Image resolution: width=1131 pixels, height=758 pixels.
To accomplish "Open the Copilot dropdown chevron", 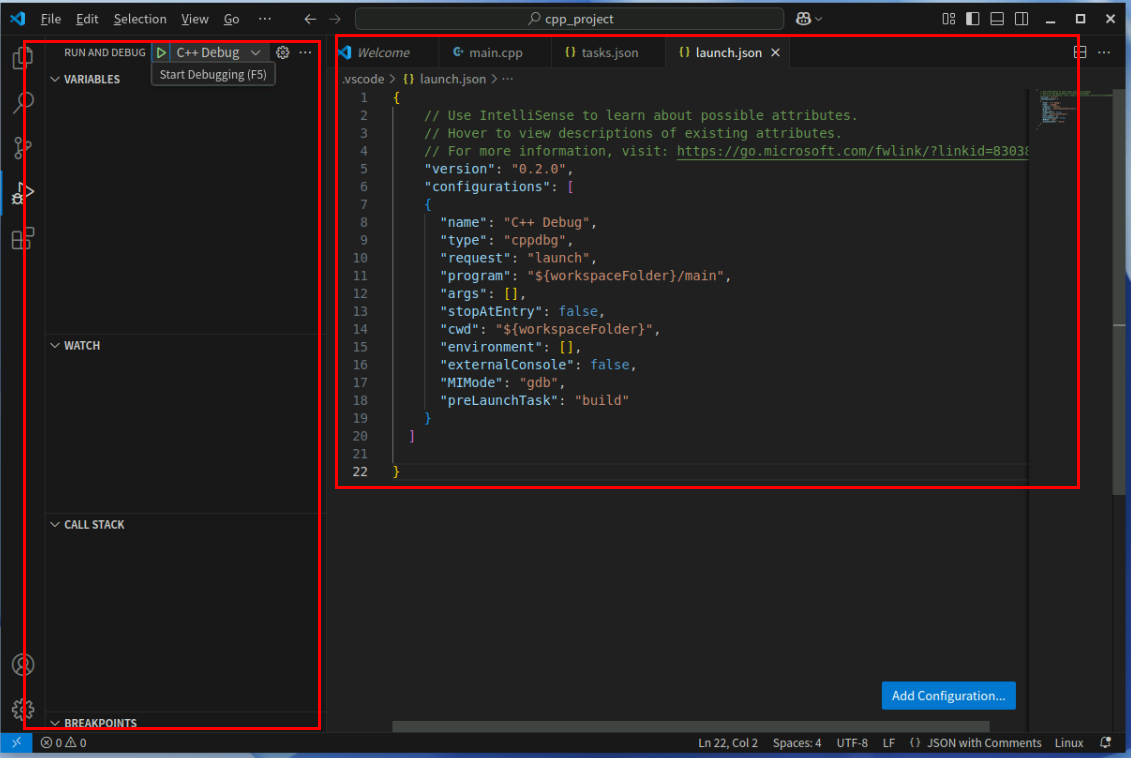I will point(819,19).
